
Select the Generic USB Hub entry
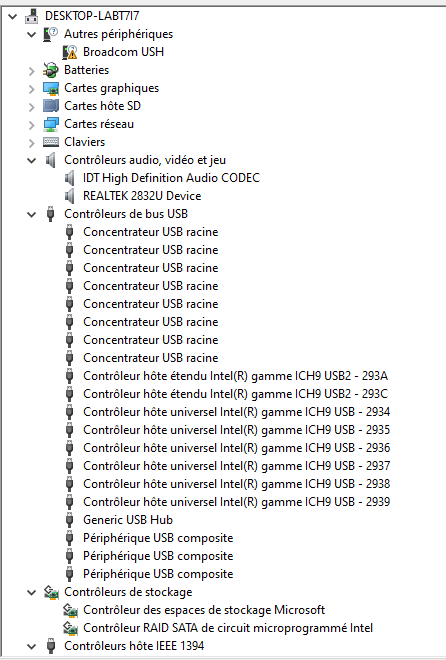click(128, 520)
